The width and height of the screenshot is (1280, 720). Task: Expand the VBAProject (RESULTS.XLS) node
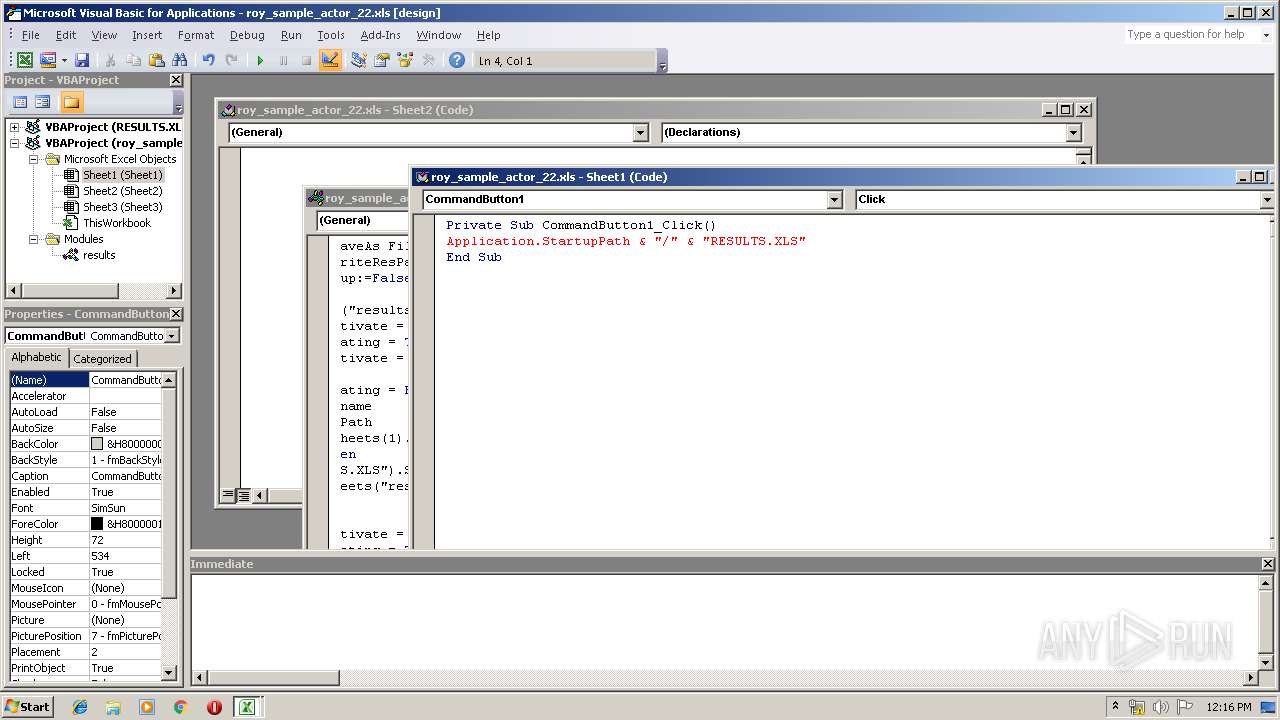pyautogui.click(x=15, y=127)
